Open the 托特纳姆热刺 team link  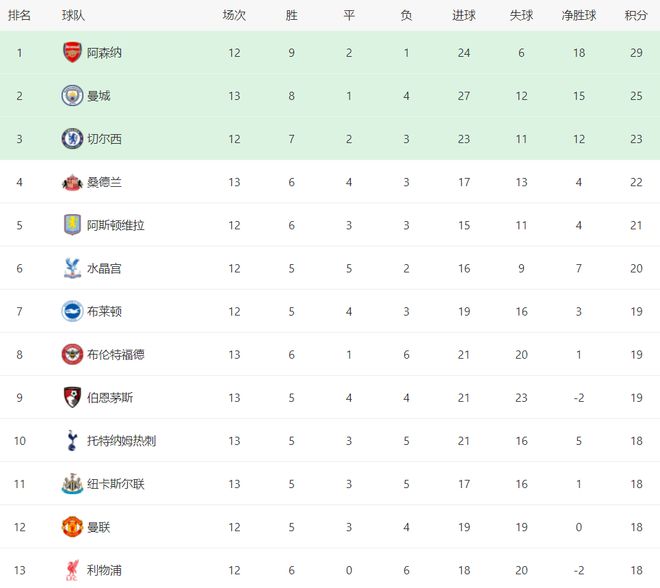121,440
